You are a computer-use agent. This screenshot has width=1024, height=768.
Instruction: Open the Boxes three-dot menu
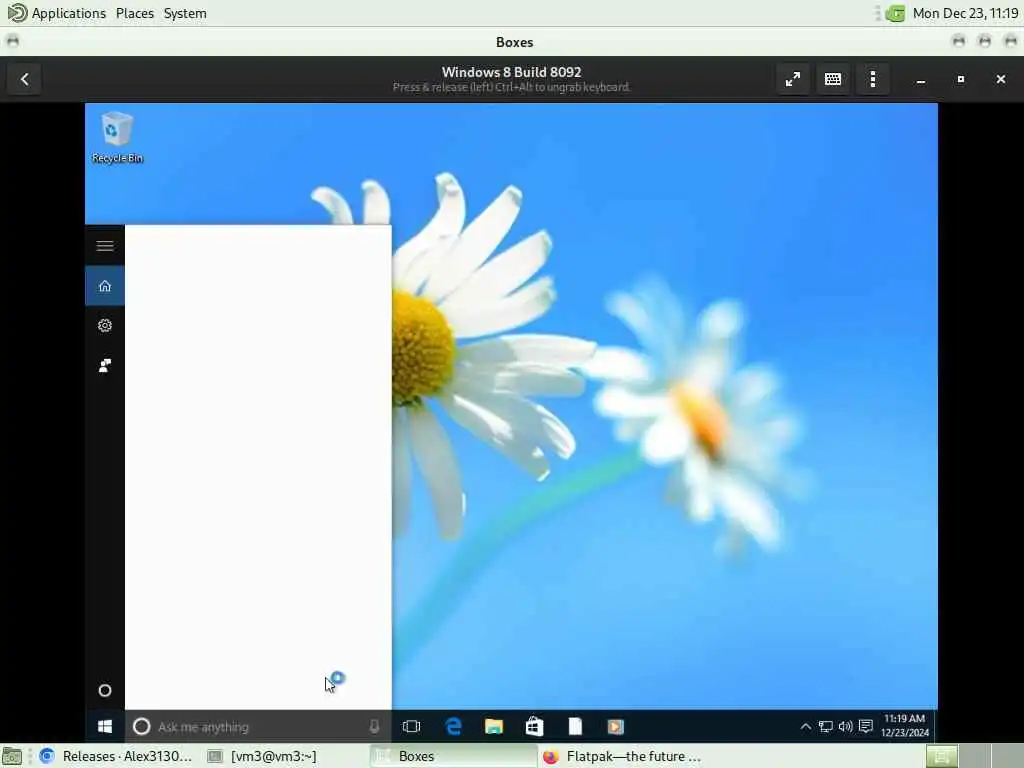click(873, 79)
